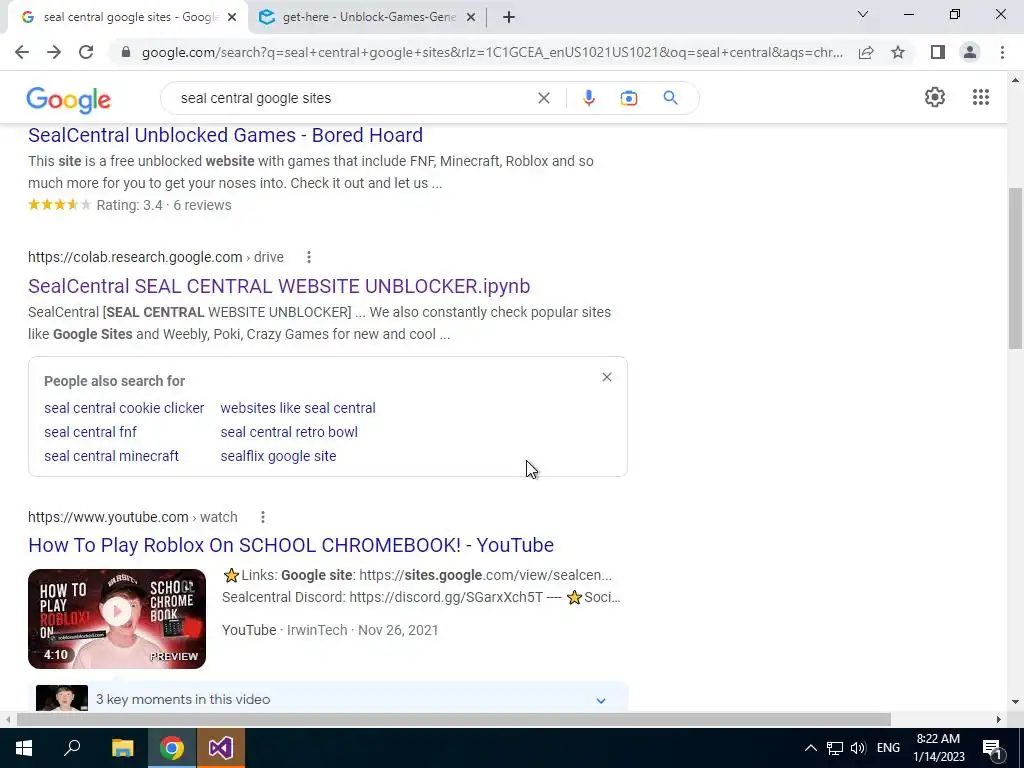
Task: Search for sealflix google site
Action: (x=278, y=456)
